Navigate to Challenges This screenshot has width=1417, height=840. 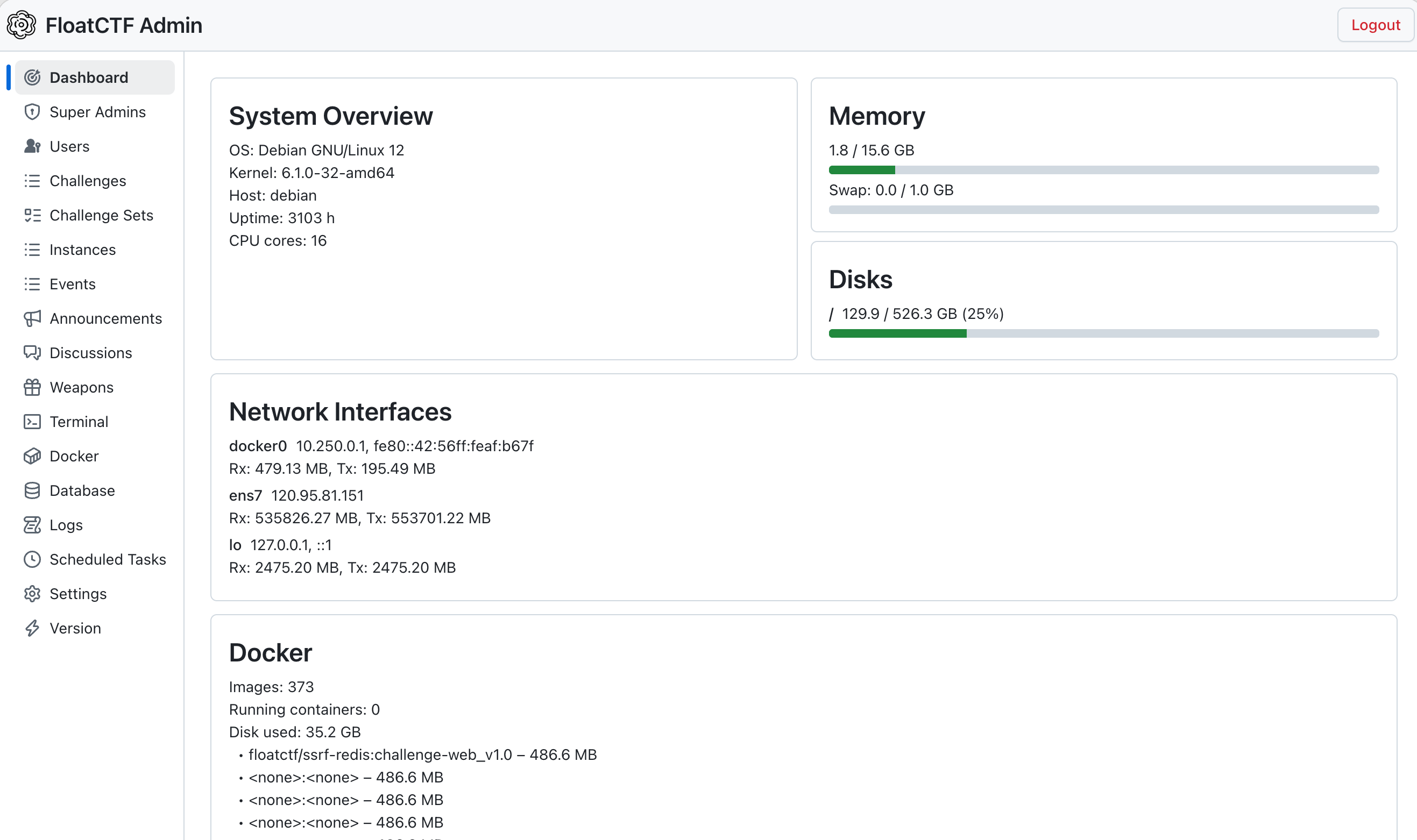click(95, 181)
